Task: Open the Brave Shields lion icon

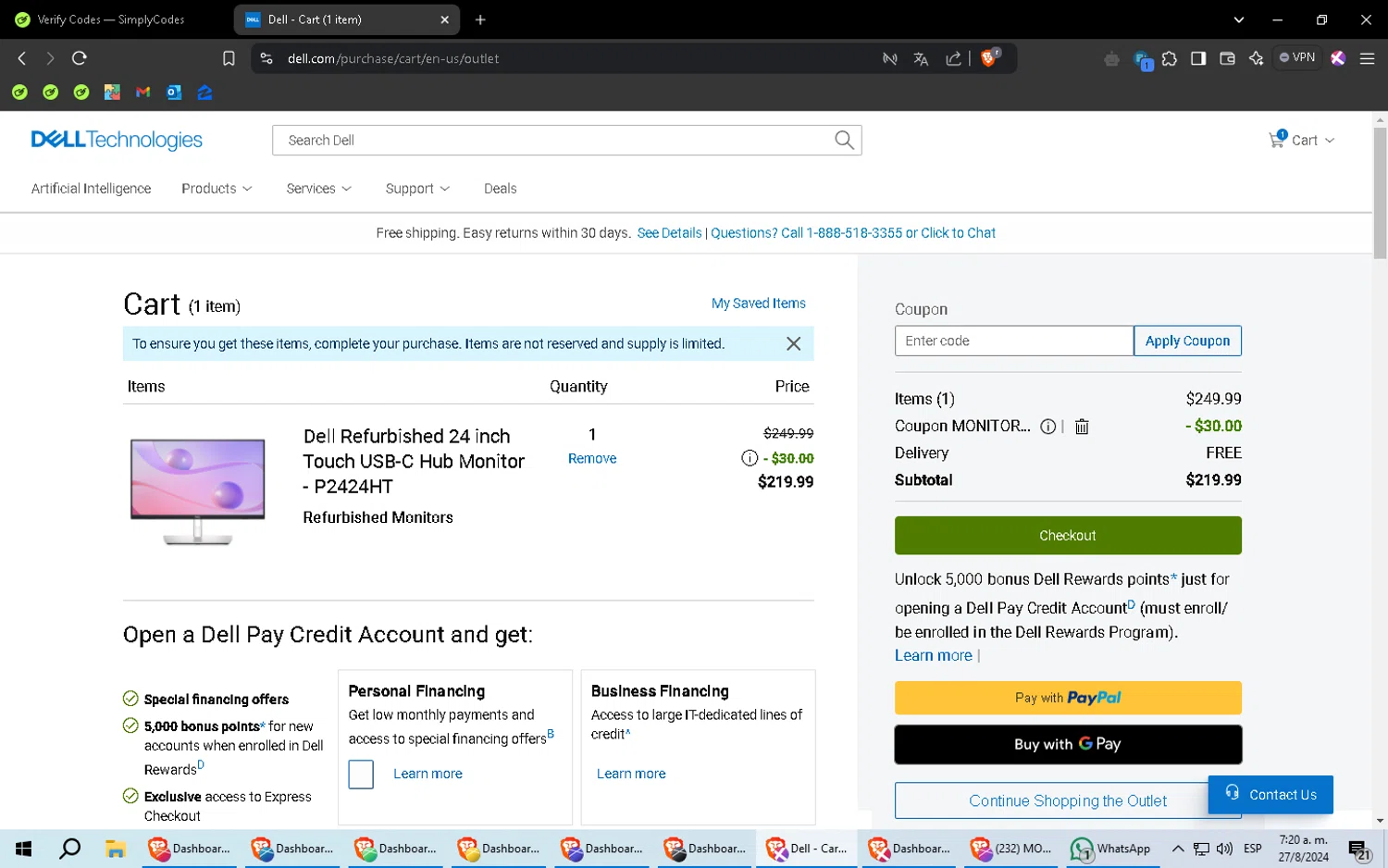Action: pos(989,57)
